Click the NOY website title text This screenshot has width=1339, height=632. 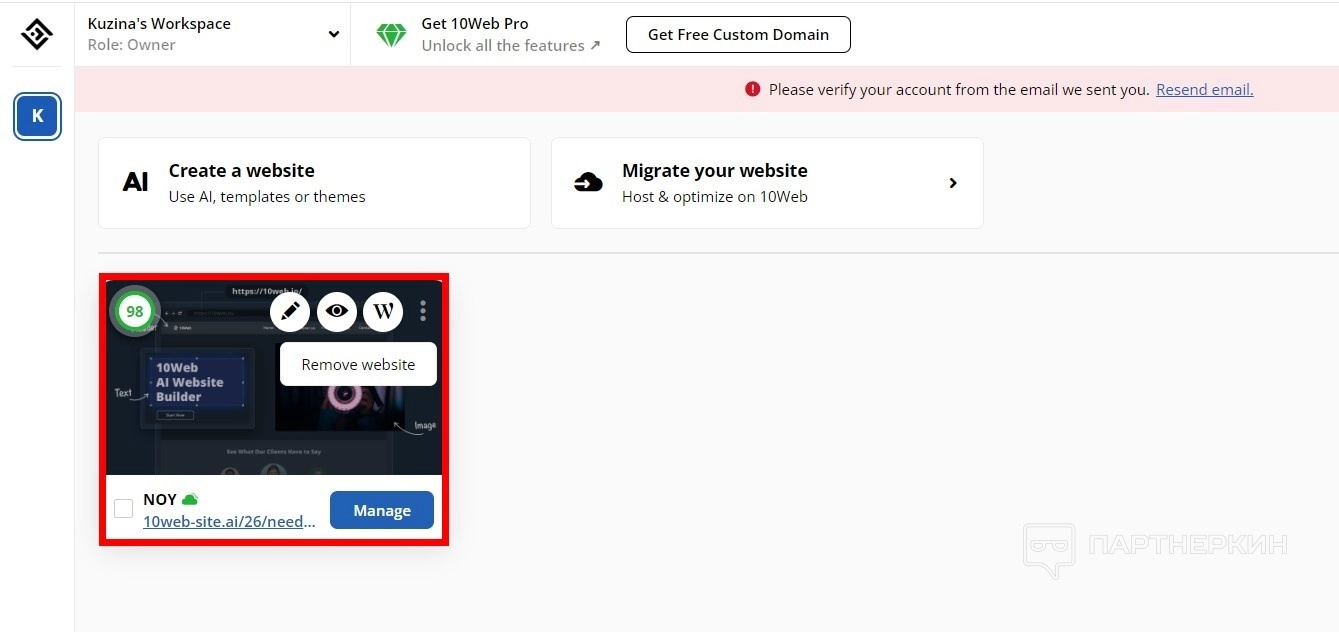[x=160, y=499]
